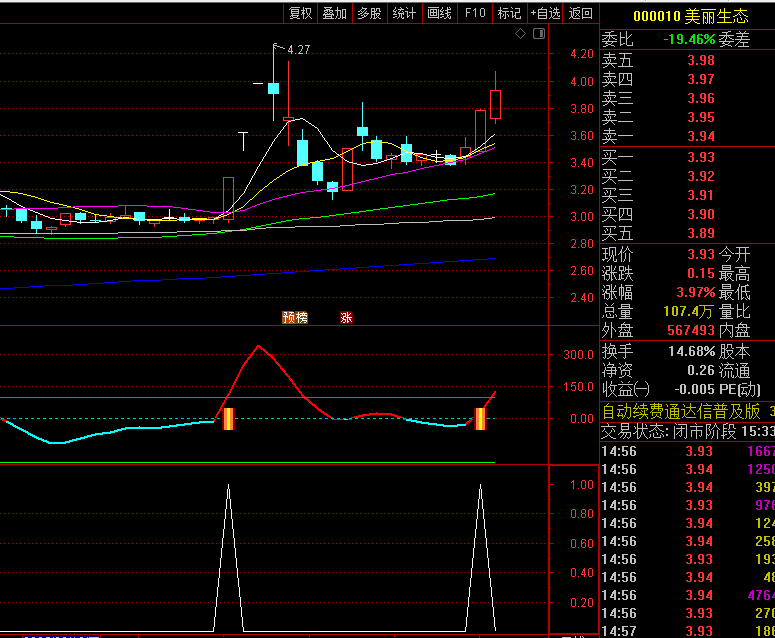Click 卖二 price 3.95
Screen dimensions: 775x638
tap(701, 117)
